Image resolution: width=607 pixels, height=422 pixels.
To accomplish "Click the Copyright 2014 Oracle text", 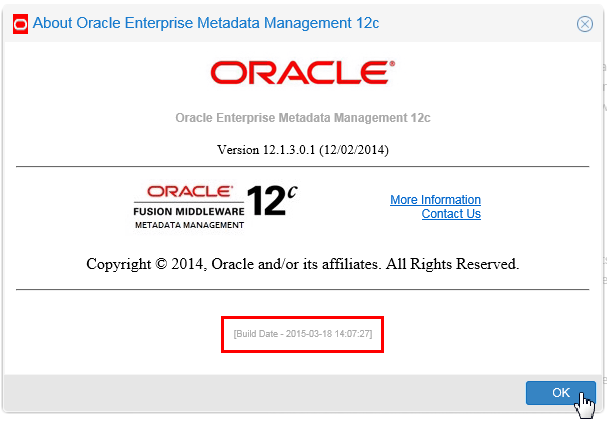I will 303,264.
